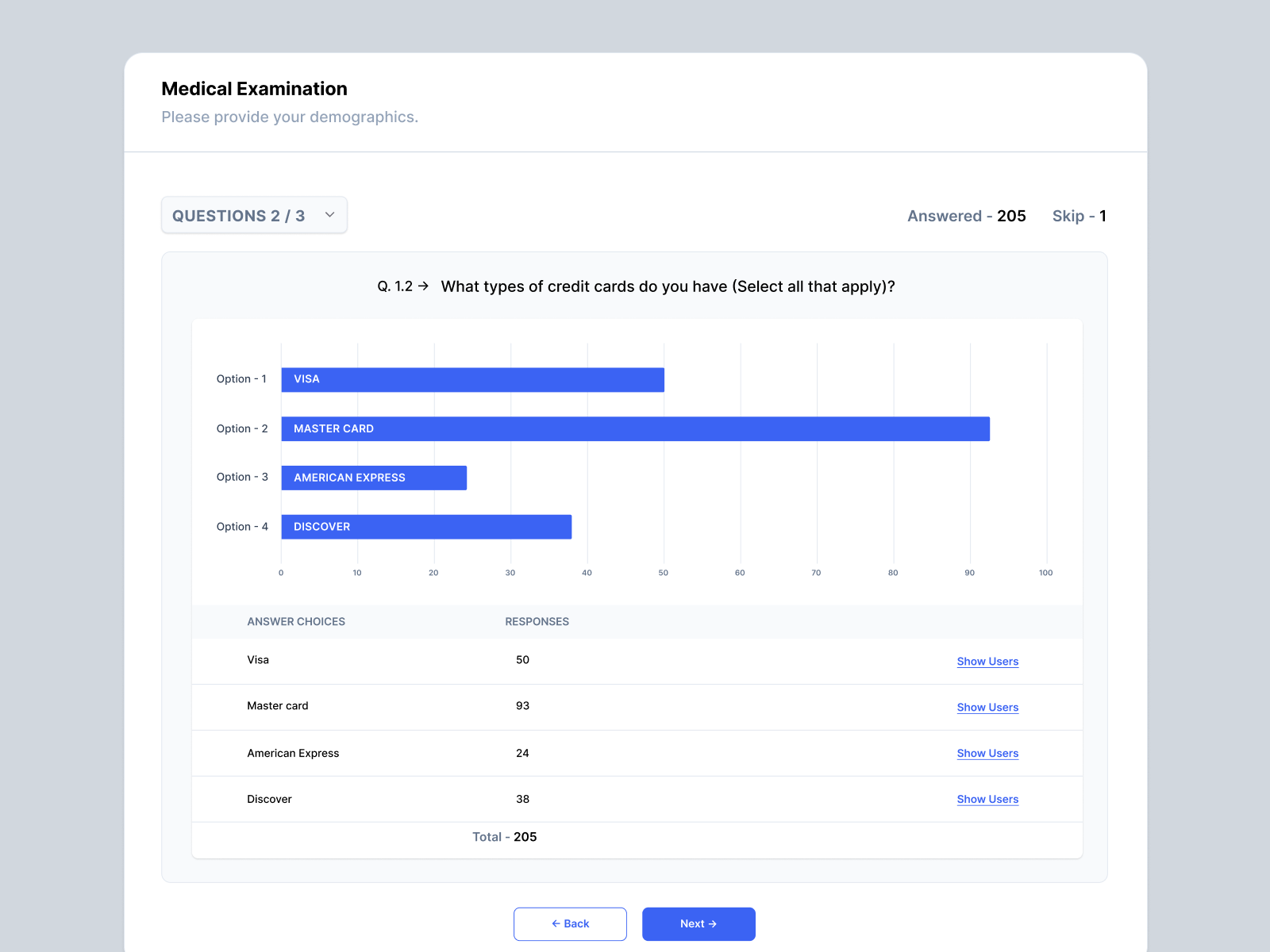
Task: Expand the question selector chevron
Action: click(x=329, y=215)
